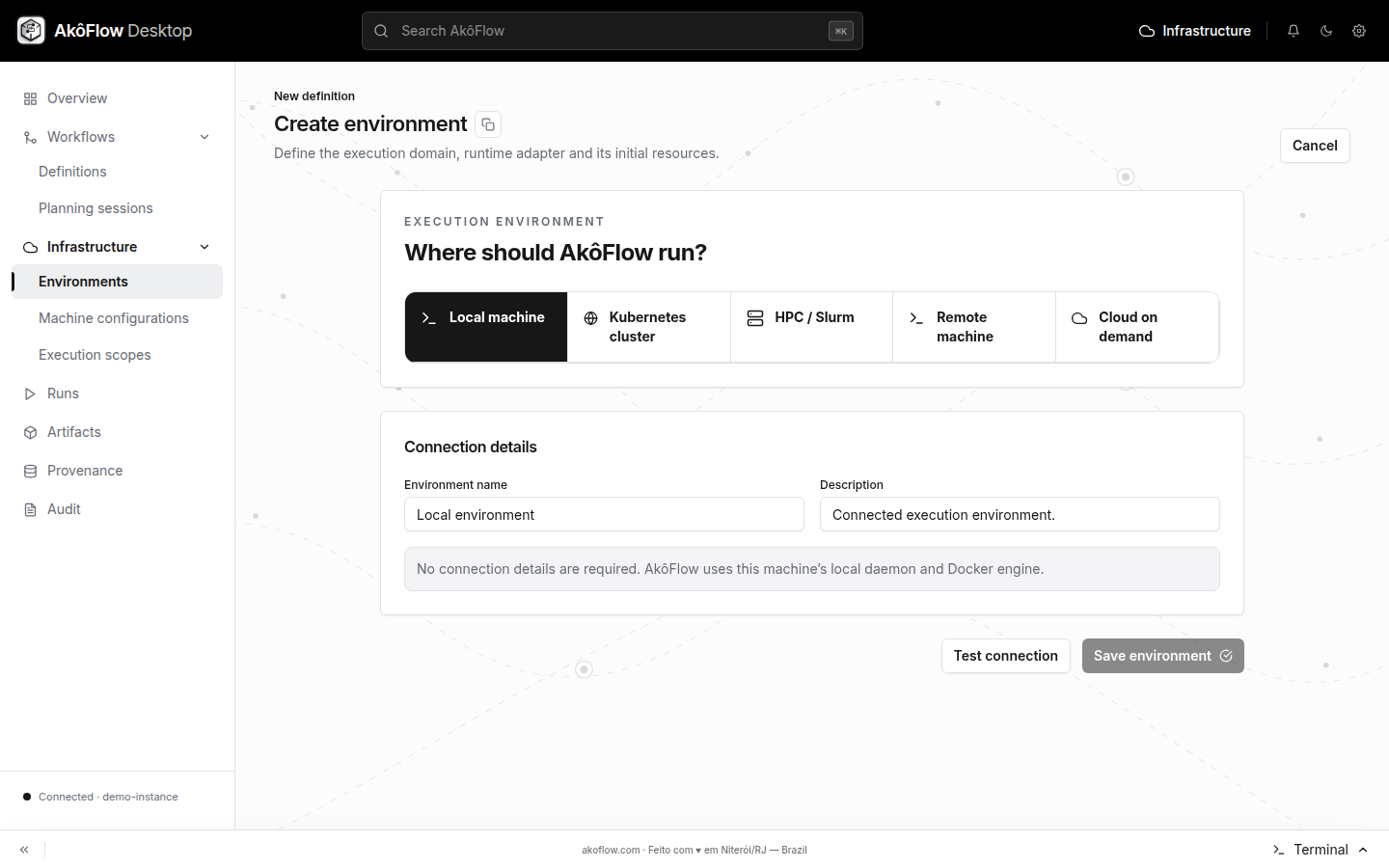Click the Test connection button

pos(1006,656)
